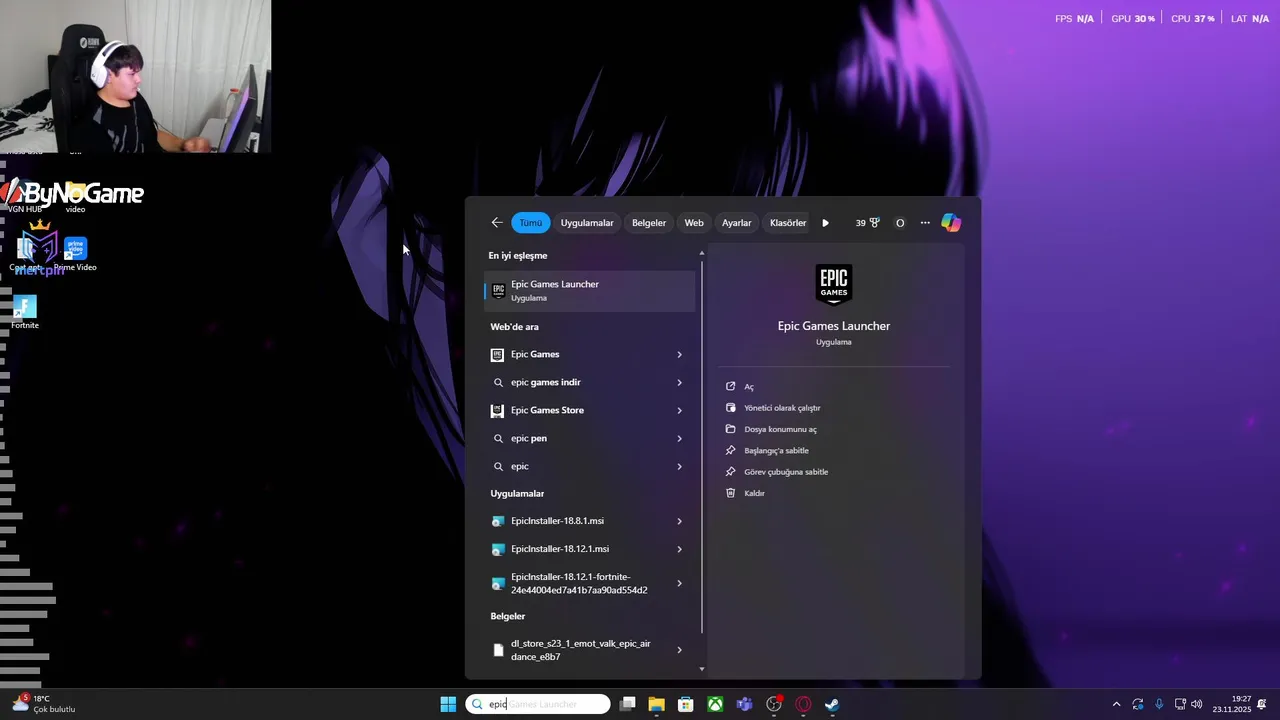The height and width of the screenshot is (720, 1280).
Task: Expand the 'epic' search suggestion chevron
Action: (679, 466)
